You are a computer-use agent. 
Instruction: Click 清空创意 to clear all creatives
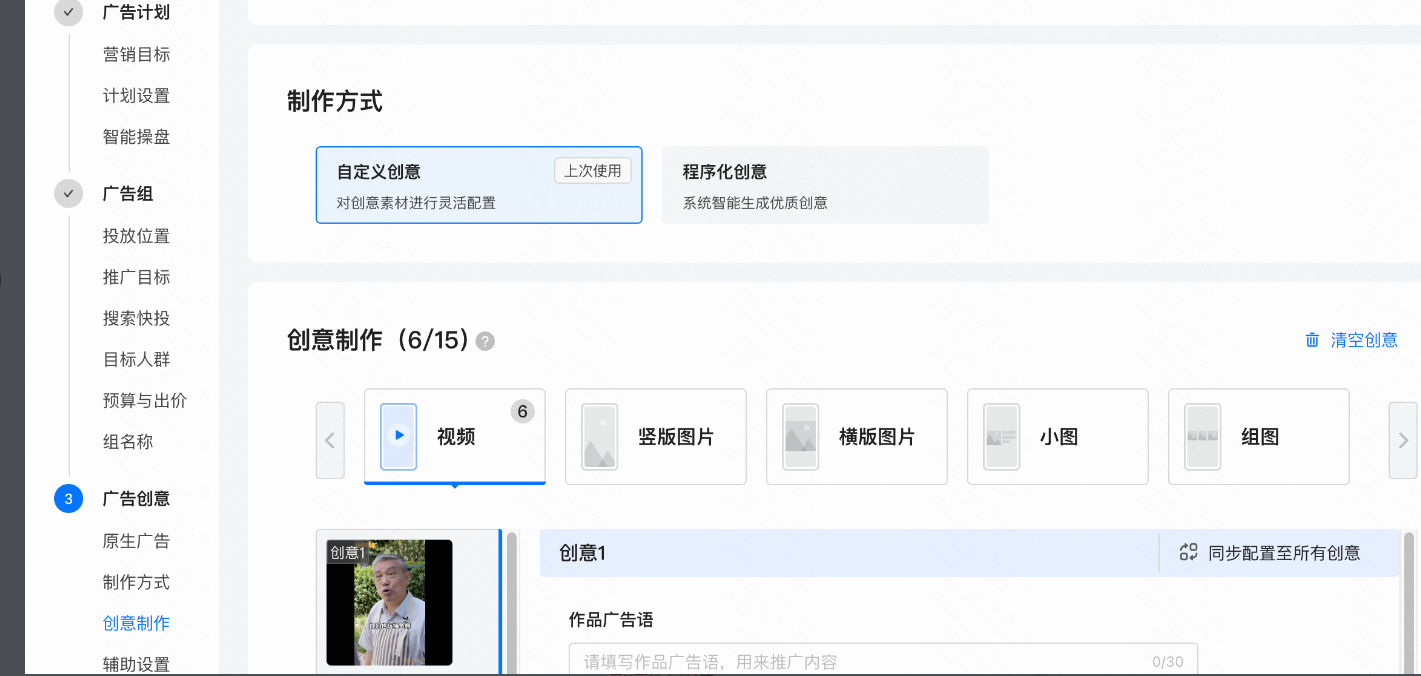pos(1363,340)
